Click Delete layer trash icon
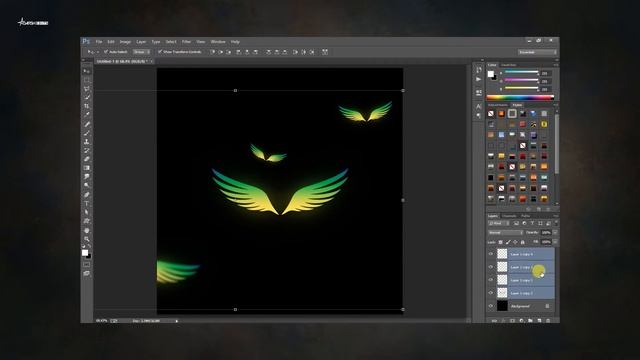The width and height of the screenshot is (640, 360). tap(548, 321)
